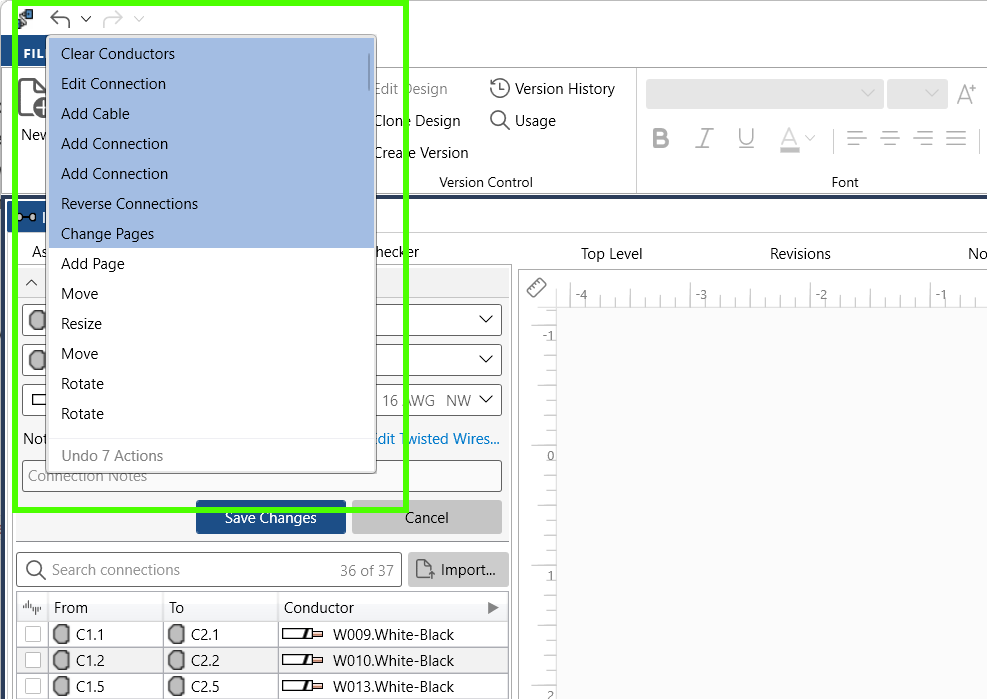Click the Import button
987x699 pixels.
458,570
